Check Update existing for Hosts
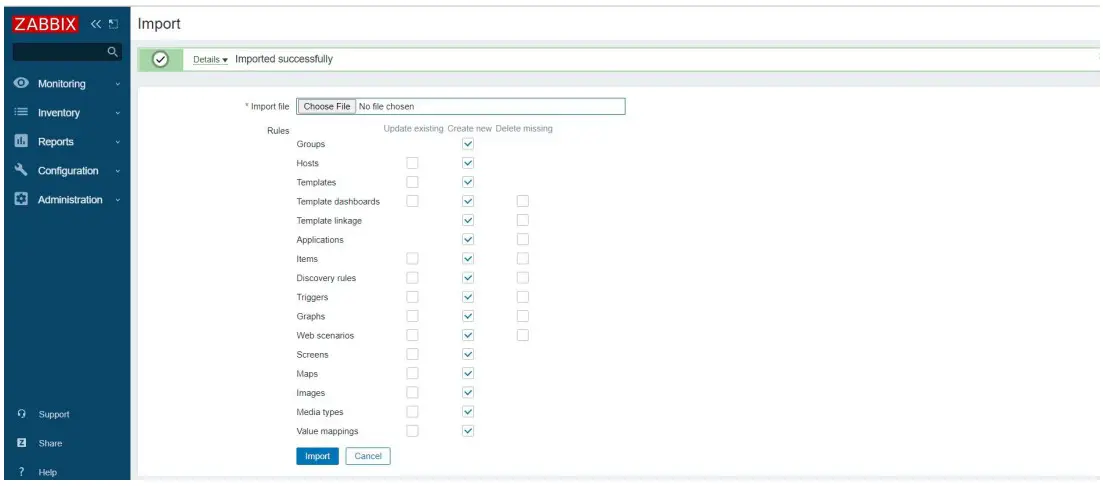 tap(412, 163)
